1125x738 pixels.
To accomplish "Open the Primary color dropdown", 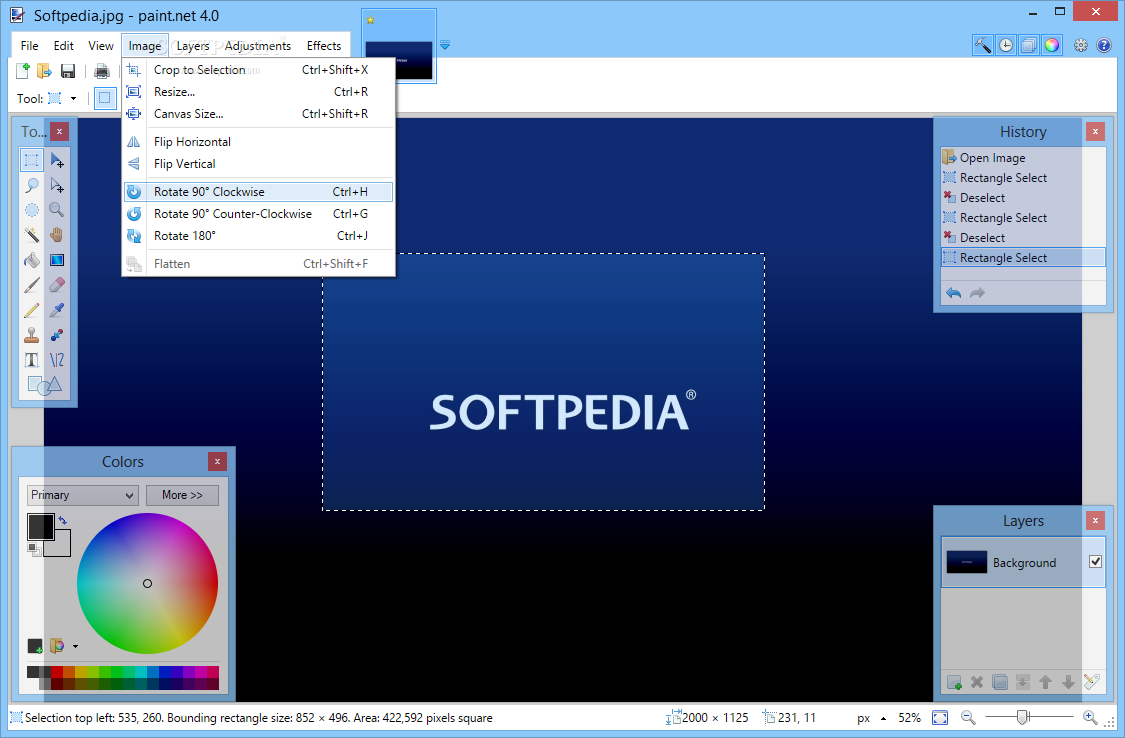I will pyautogui.click(x=83, y=495).
